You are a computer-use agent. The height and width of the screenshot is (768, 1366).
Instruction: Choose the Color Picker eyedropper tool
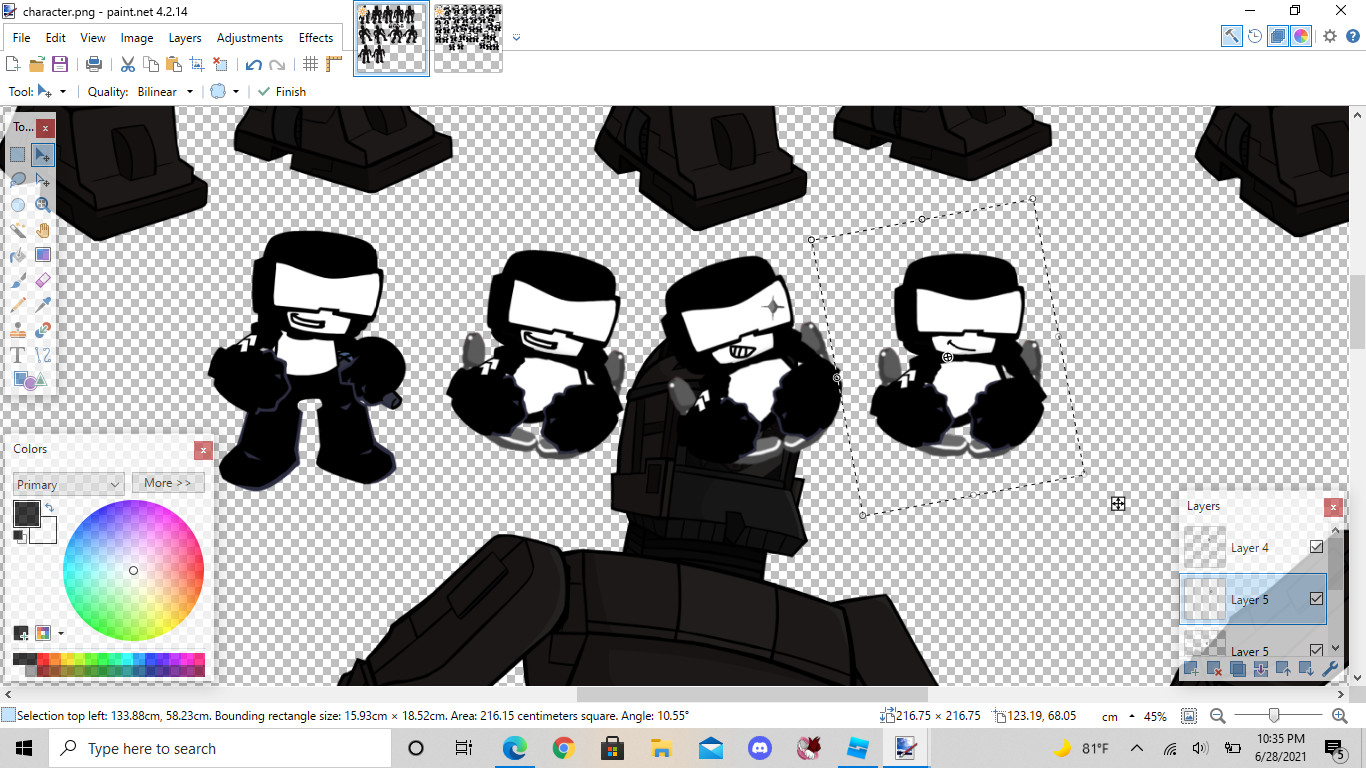pos(42,305)
